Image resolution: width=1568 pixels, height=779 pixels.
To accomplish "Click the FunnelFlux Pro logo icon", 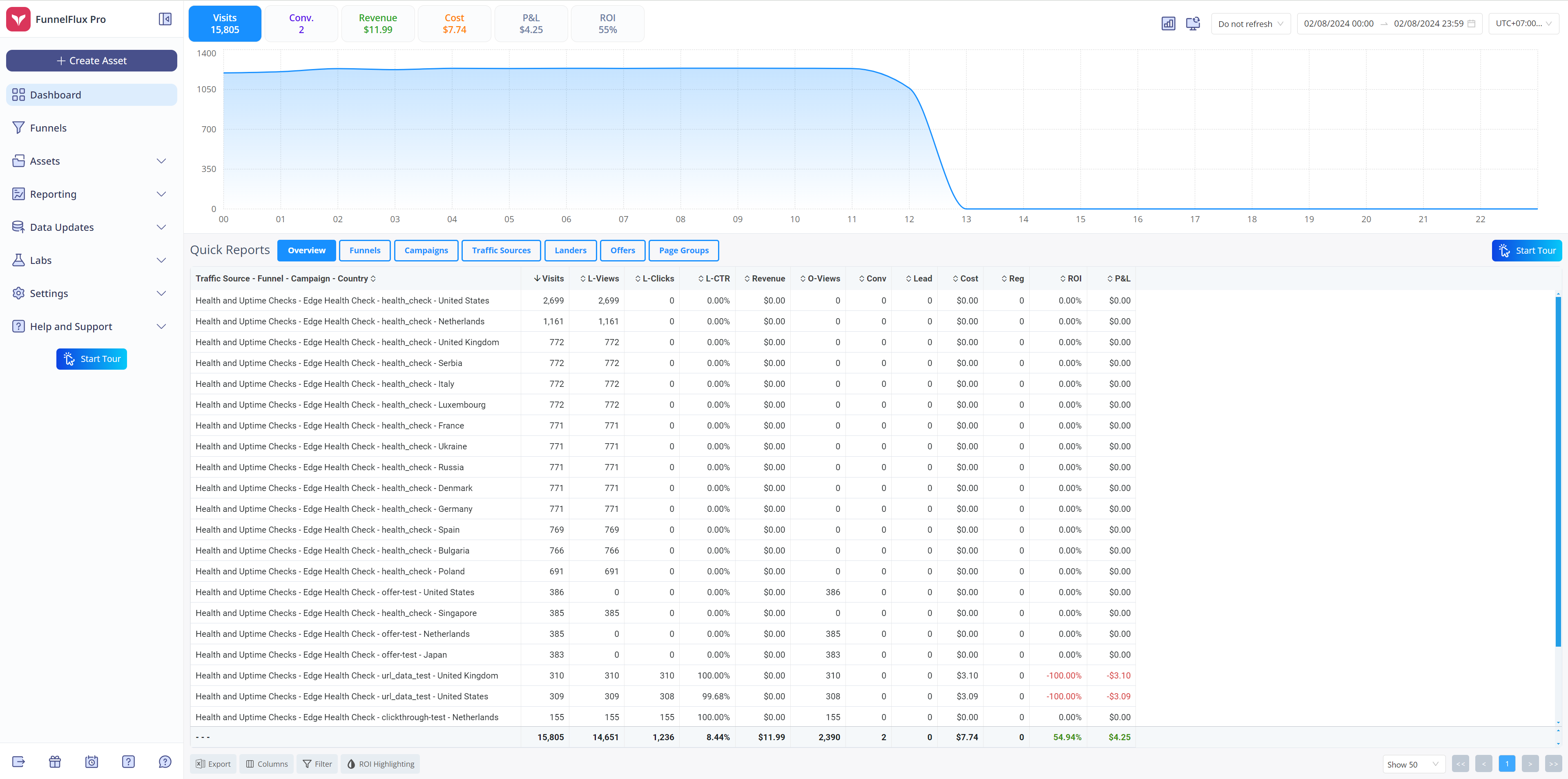I will click(x=18, y=19).
